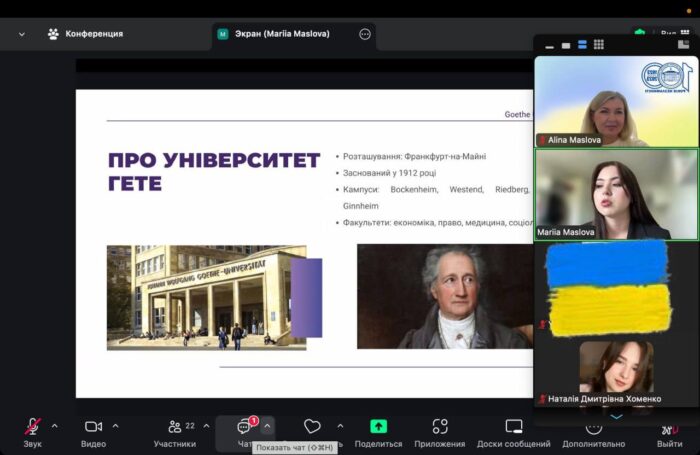This screenshot has height=455, width=700.
Task: Open the chat with unread badge
Action: 245,427
